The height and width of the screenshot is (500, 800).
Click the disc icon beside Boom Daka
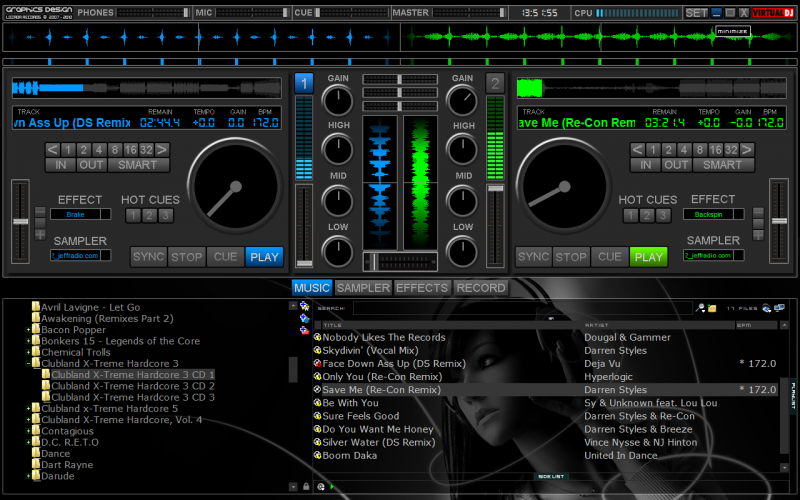(x=317, y=455)
